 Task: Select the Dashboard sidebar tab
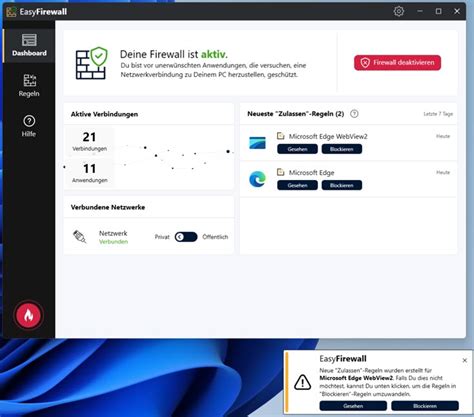coord(29,45)
